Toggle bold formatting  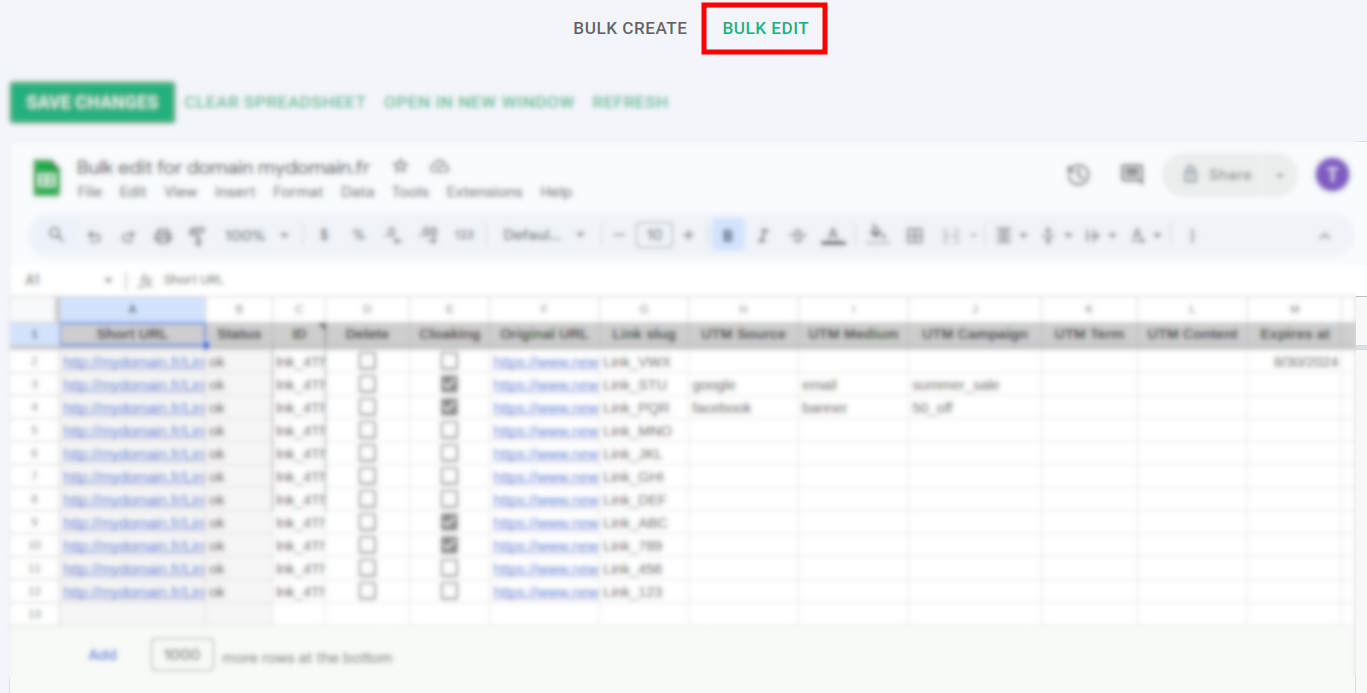(728, 236)
